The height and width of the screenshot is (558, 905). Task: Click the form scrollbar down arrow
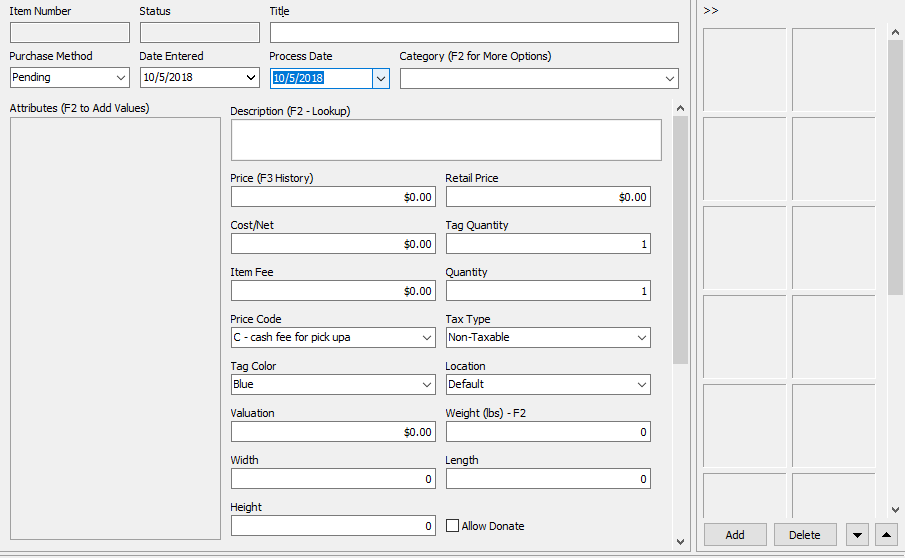[x=680, y=541]
